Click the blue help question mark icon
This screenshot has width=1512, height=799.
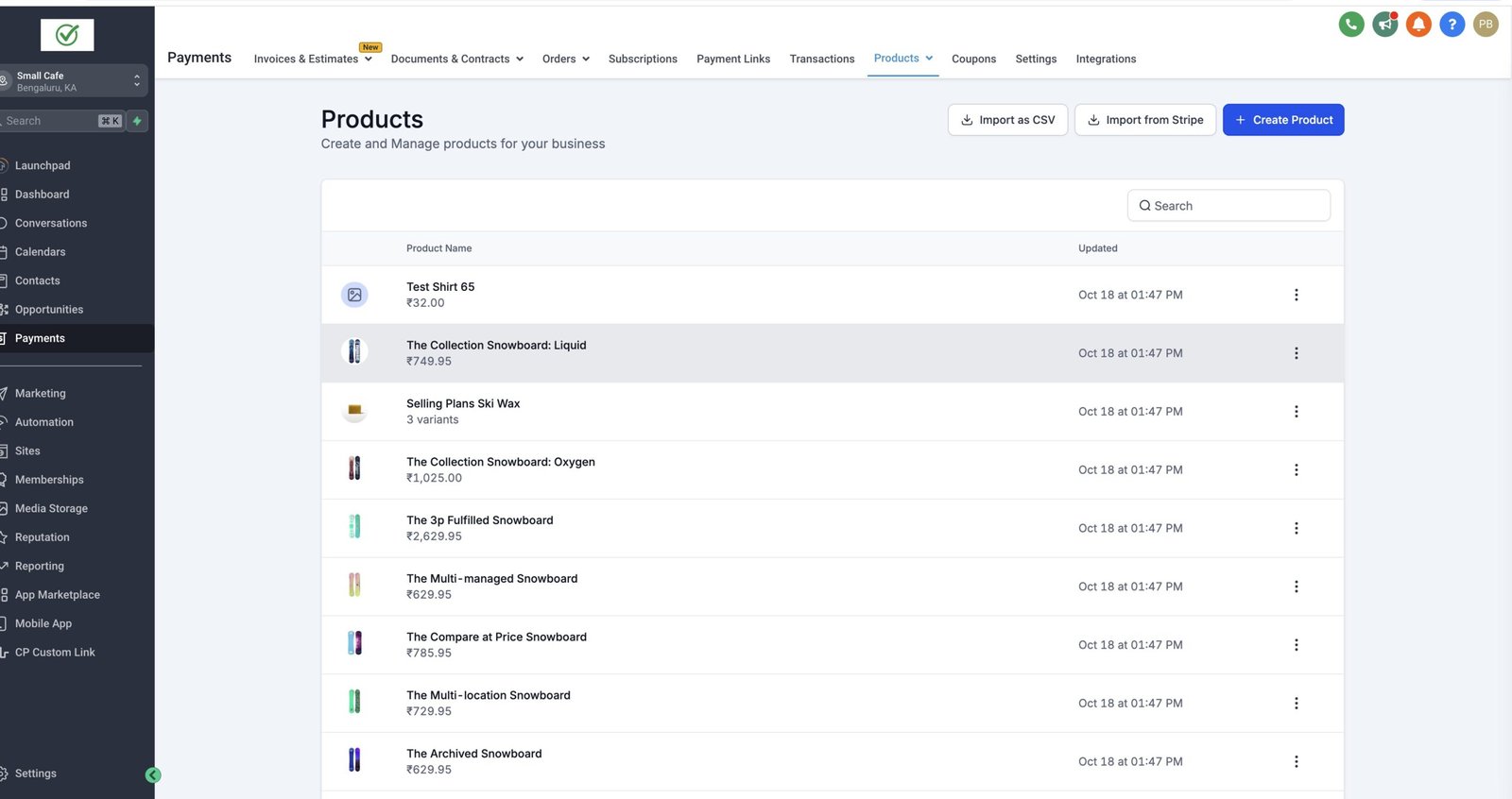pyautogui.click(x=1452, y=25)
